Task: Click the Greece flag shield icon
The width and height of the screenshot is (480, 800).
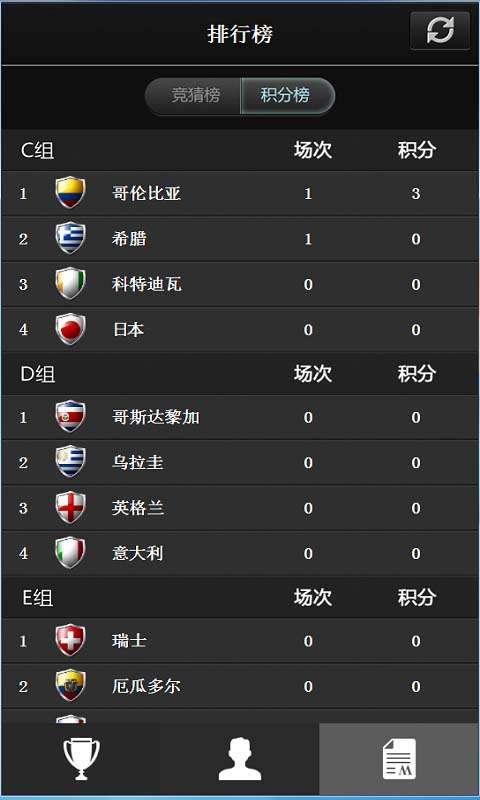Action: point(70,238)
